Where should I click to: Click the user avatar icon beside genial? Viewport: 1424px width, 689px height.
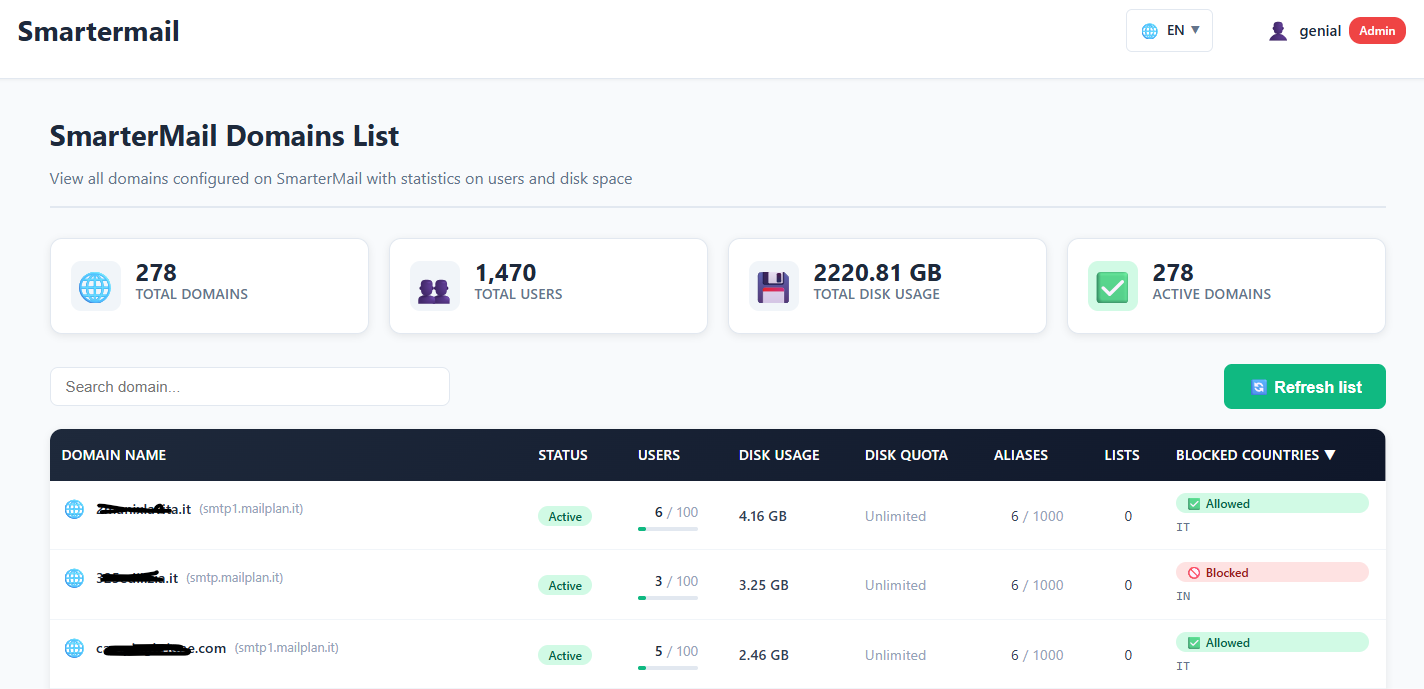pos(1278,31)
